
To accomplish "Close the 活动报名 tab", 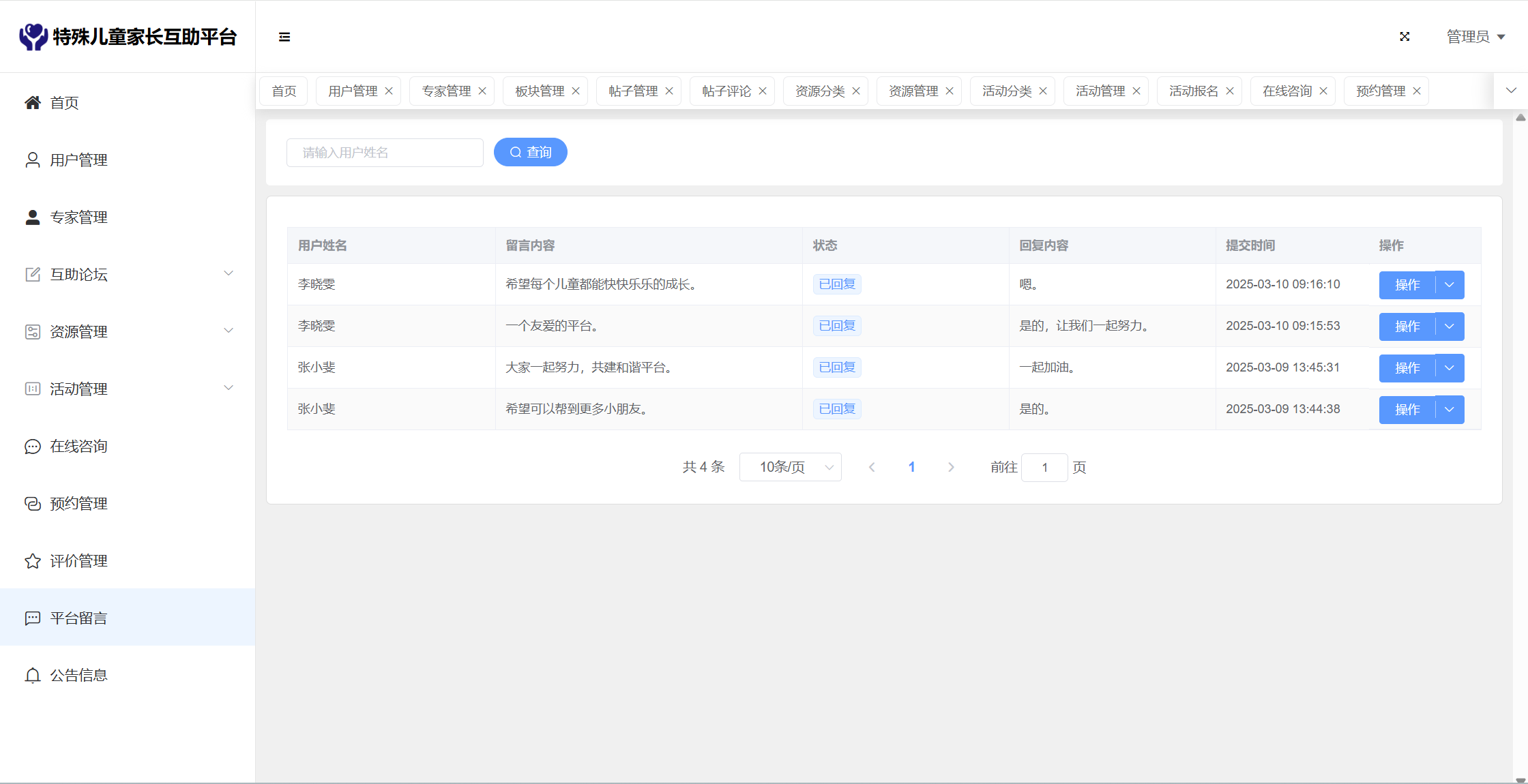I will (x=1230, y=91).
